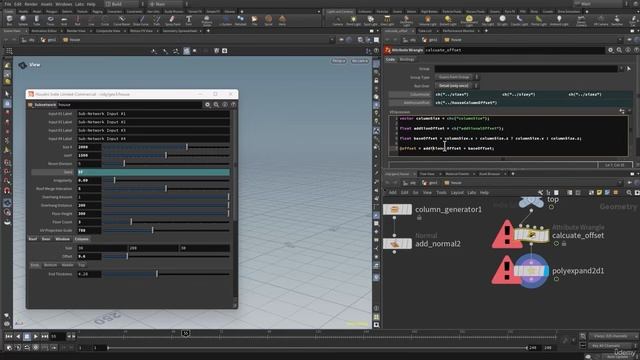The height and width of the screenshot is (360, 640).
Task: Open the No cam viewport dropdown
Action: [359, 61]
